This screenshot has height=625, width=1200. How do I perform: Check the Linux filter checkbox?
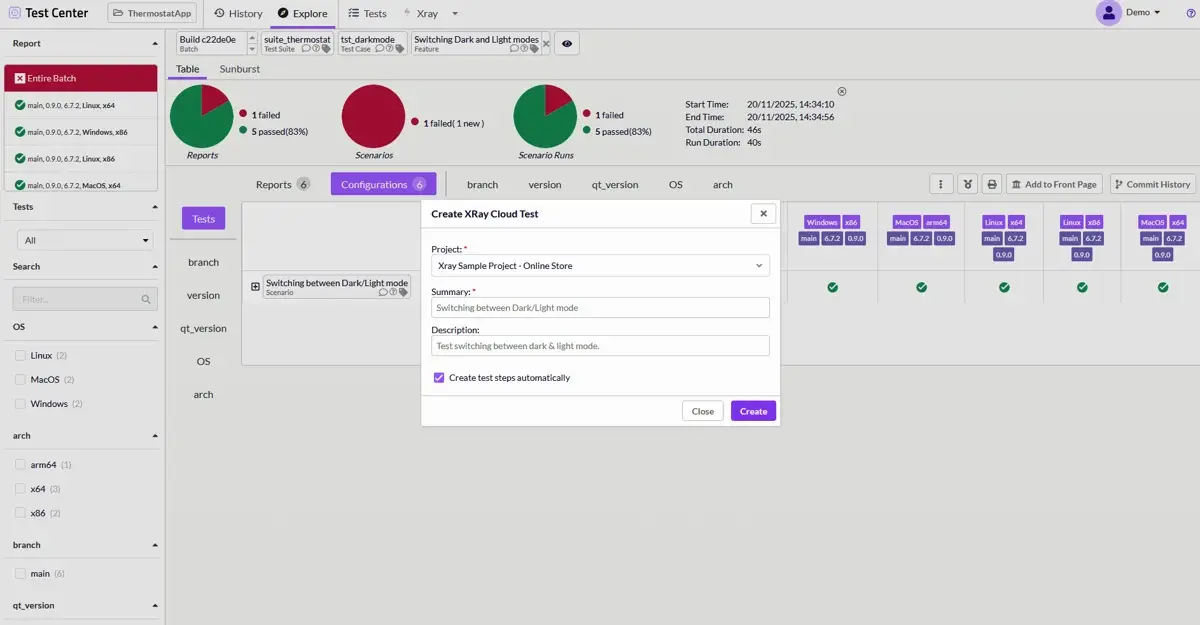21,355
